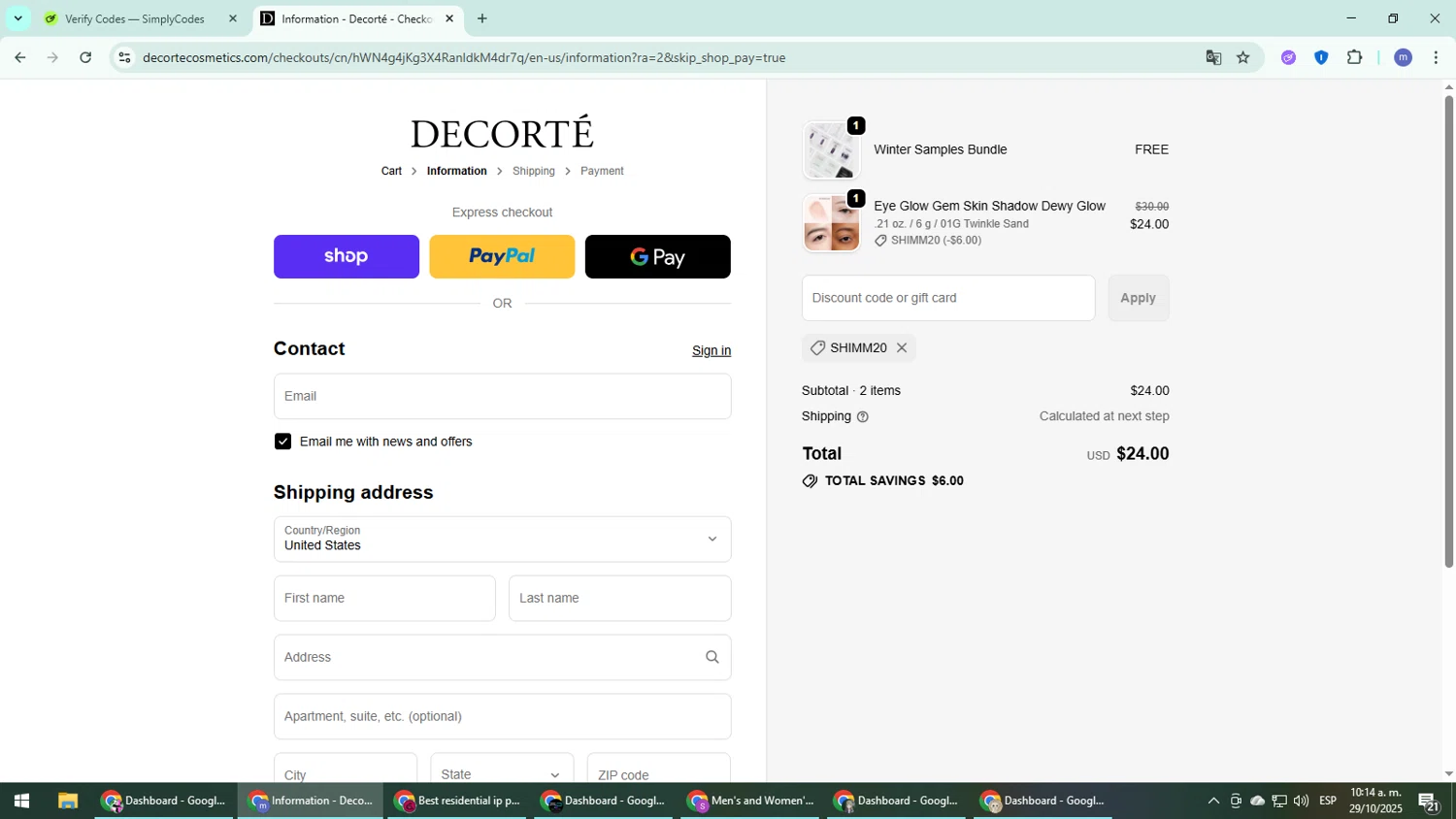The width and height of the screenshot is (1456, 819).
Task: Click the DECORTÉ logo
Action: [x=502, y=133]
